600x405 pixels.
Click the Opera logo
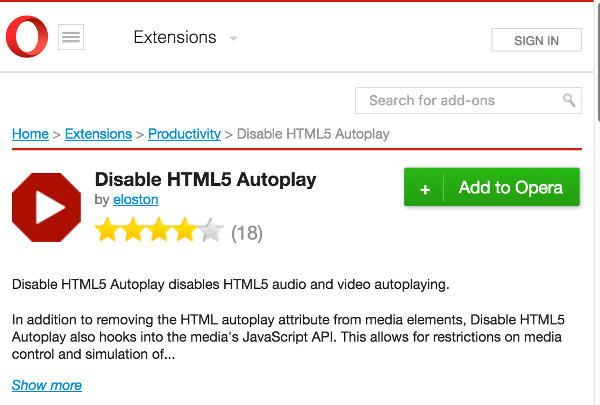click(x=28, y=38)
